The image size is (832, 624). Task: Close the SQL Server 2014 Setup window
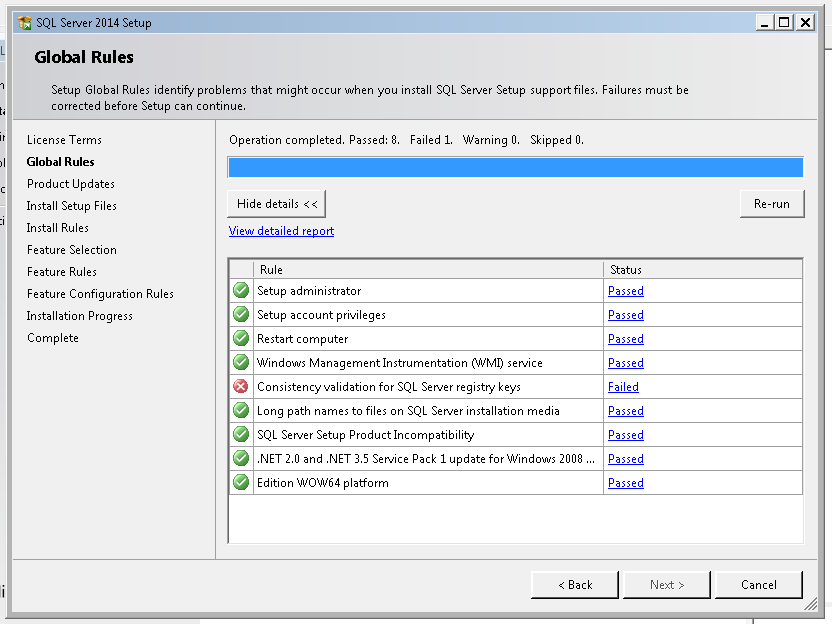pyautogui.click(x=805, y=22)
